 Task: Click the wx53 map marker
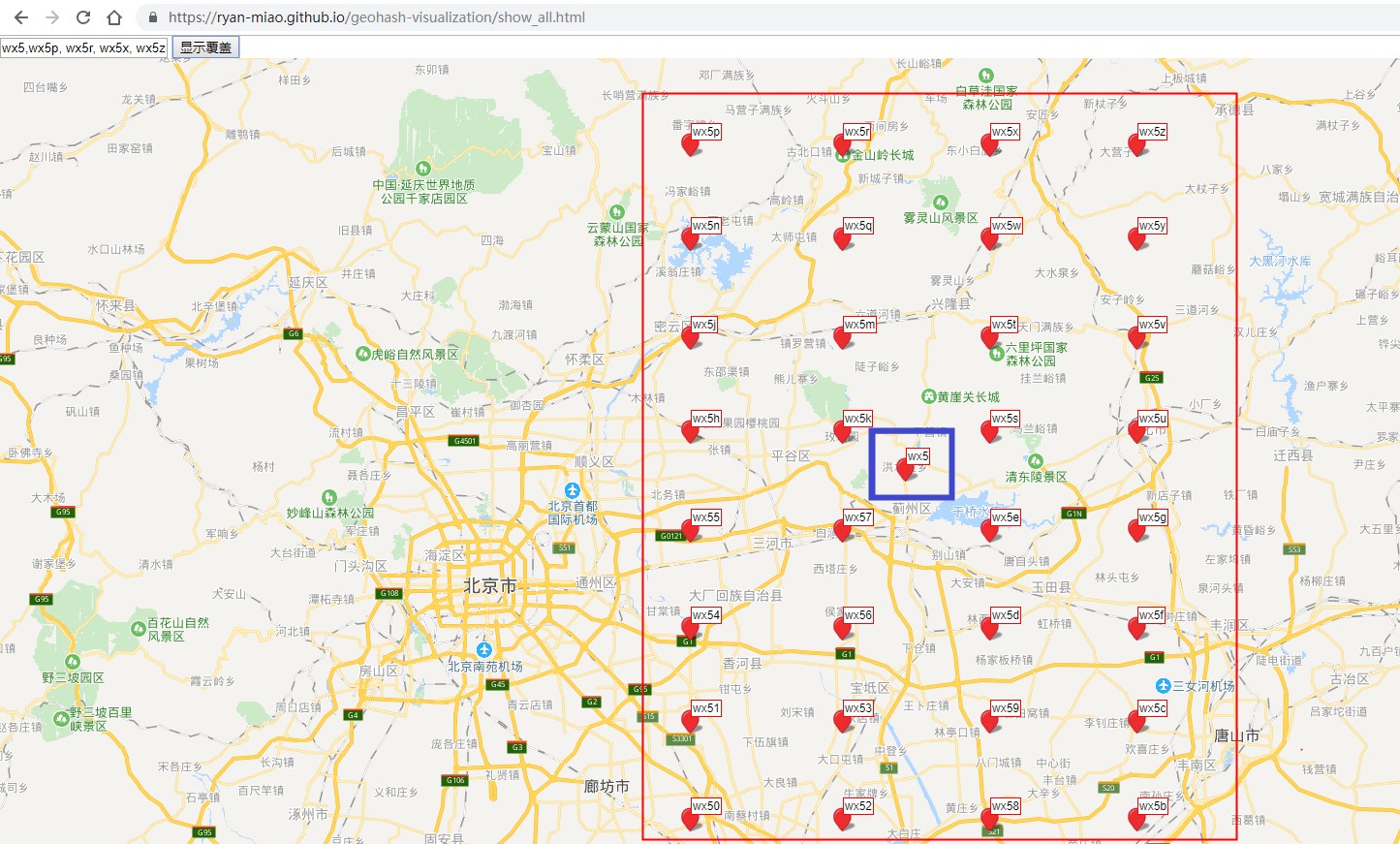coord(843,722)
